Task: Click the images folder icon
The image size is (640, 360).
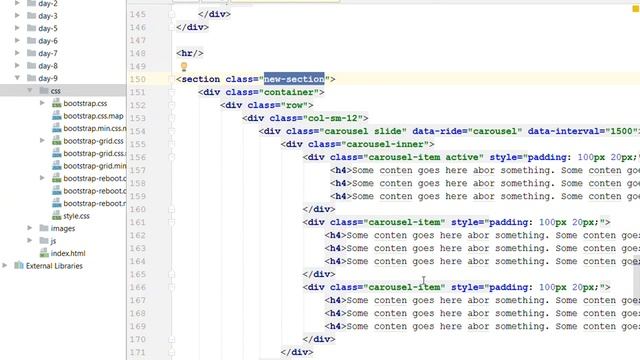Action: pyautogui.click(x=44, y=228)
